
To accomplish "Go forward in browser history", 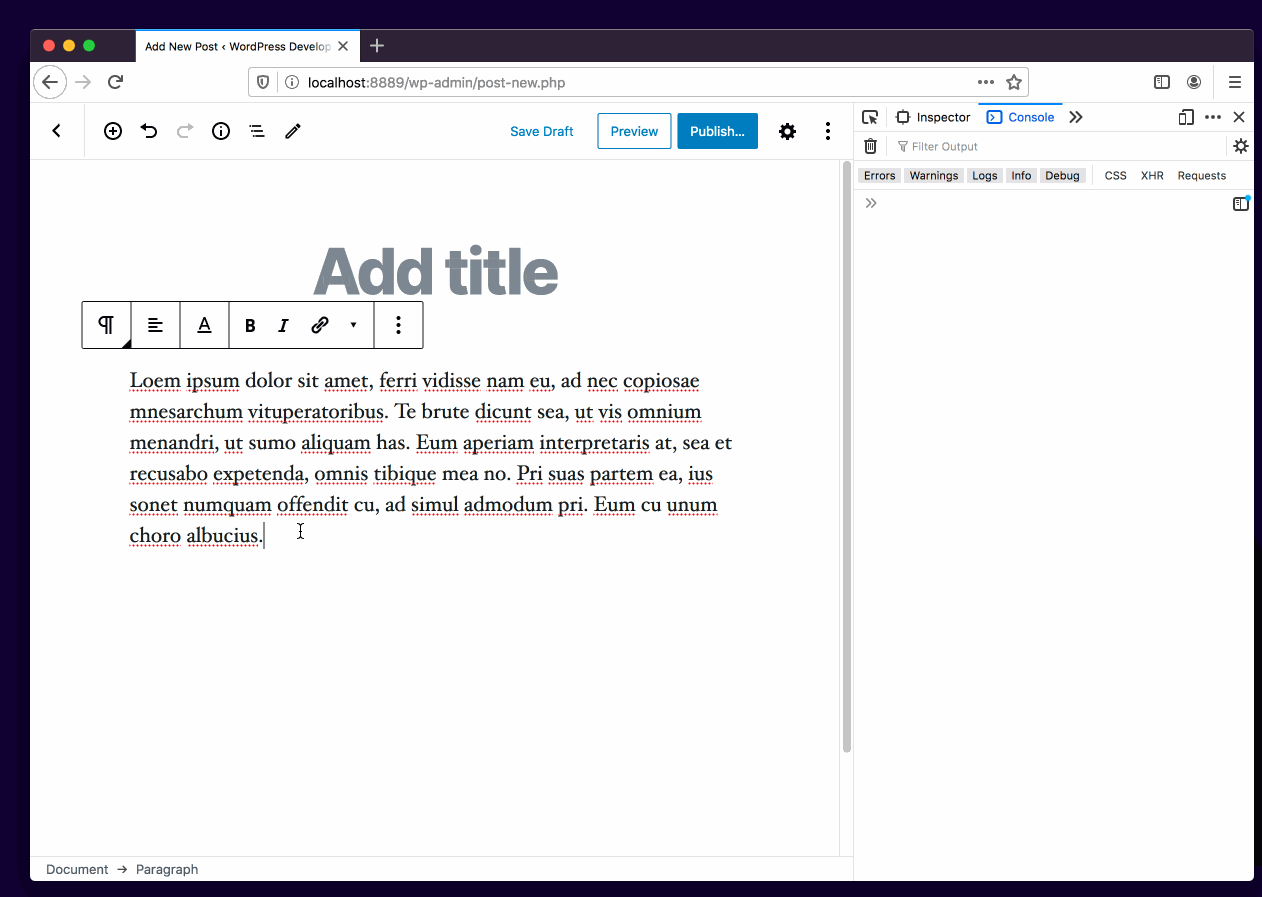I will 83,82.
